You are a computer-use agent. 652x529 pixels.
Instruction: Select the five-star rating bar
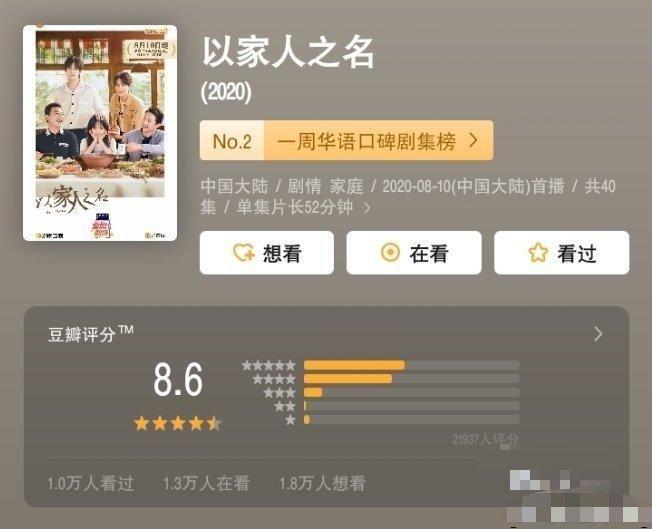point(412,365)
